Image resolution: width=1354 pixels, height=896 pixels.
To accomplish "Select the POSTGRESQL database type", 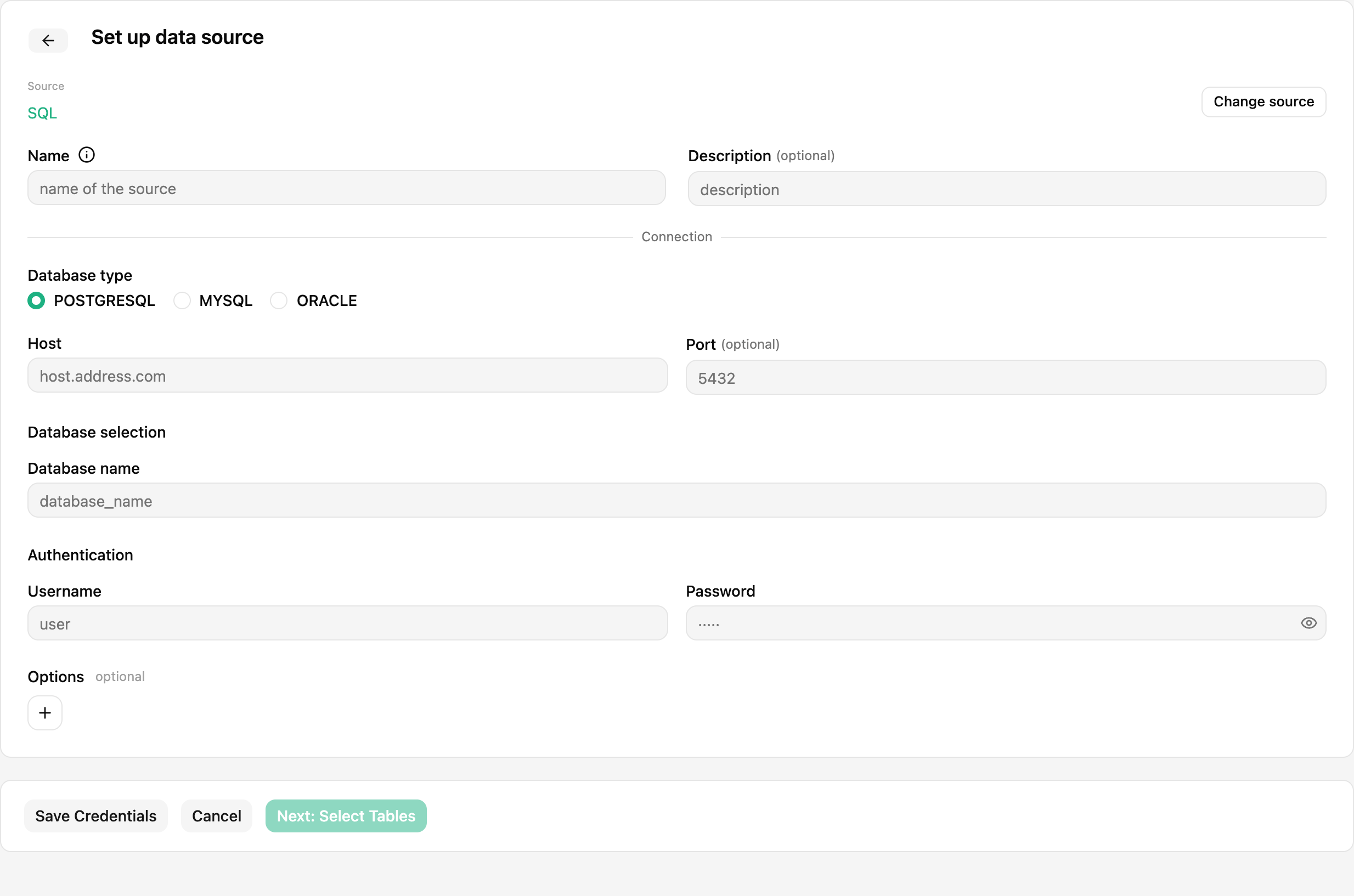I will coord(36,300).
